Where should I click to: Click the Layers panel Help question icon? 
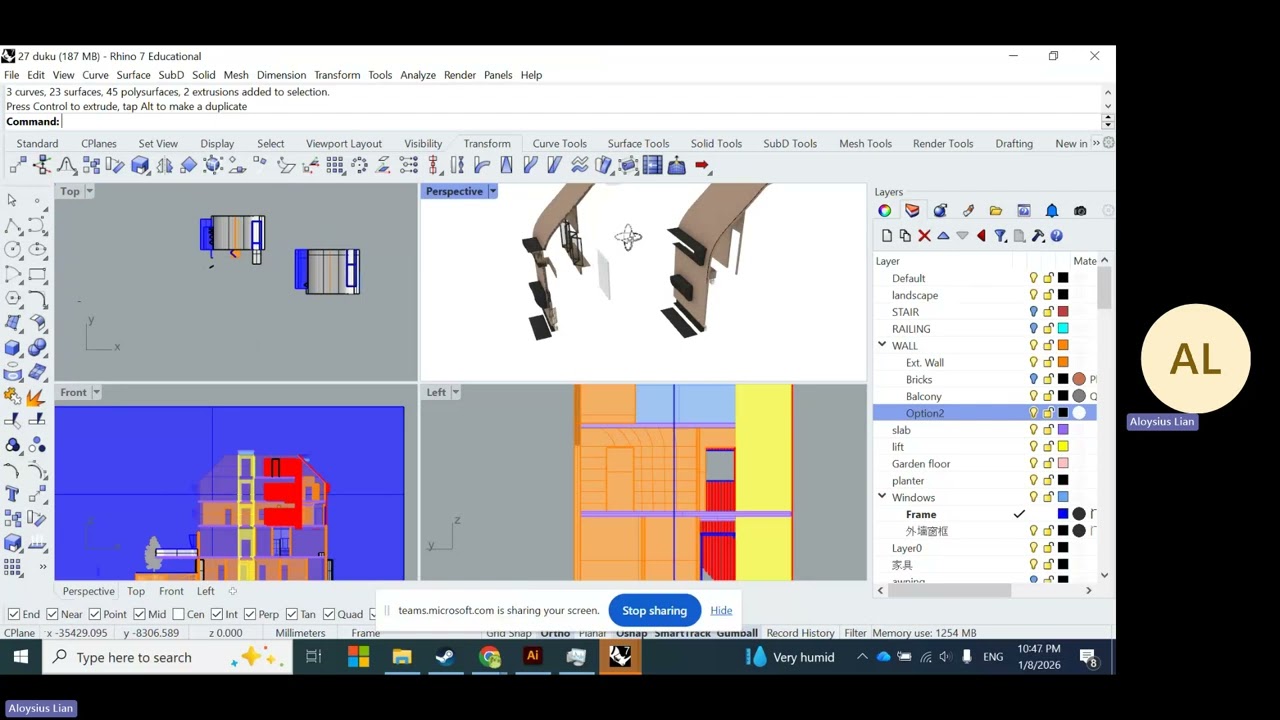tap(1056, 236)
